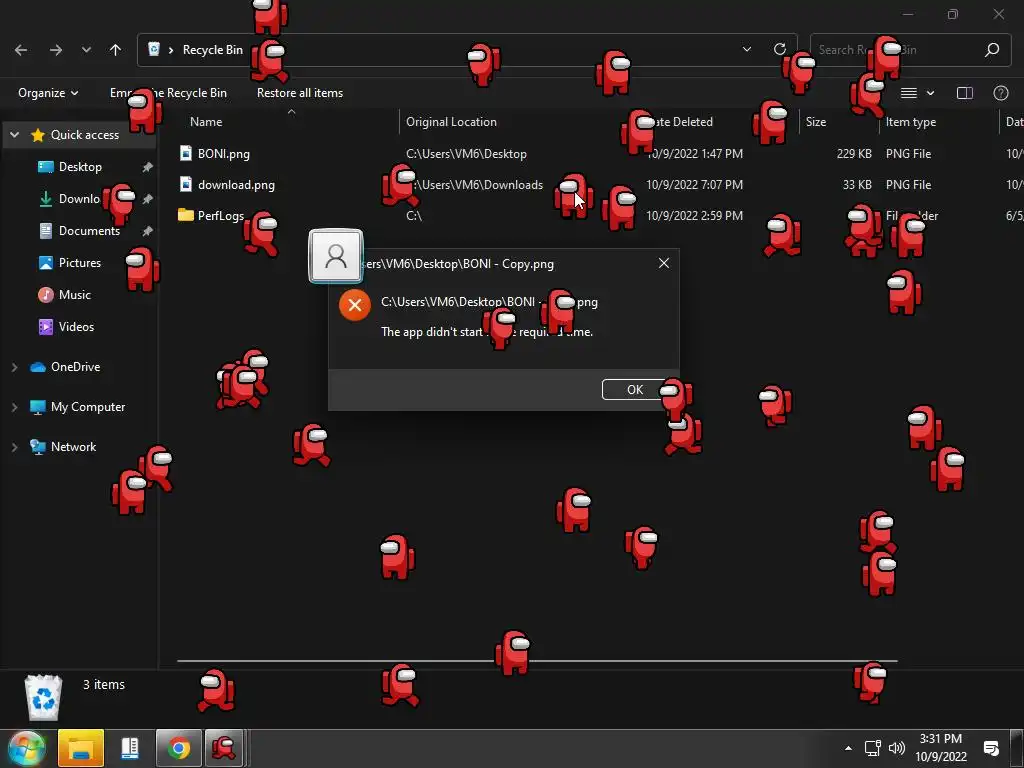The image size is (1024, 768).
Task: Sort by Name column
Action: tap(206, 121)
